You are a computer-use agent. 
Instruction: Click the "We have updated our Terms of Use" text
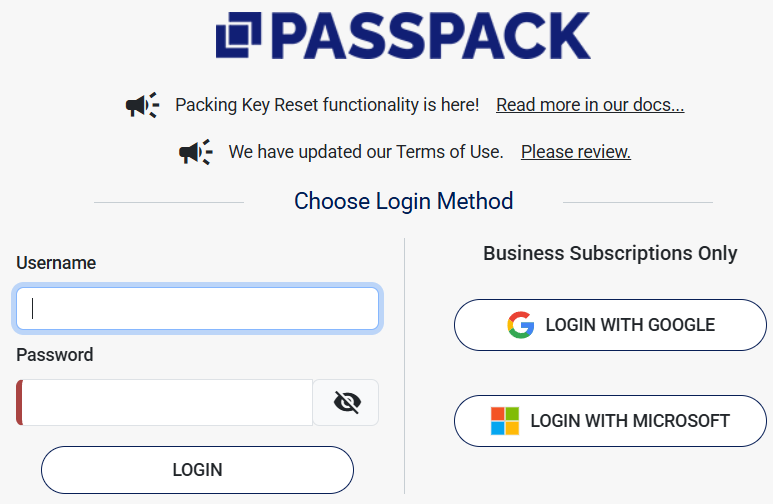pos(365,152)
